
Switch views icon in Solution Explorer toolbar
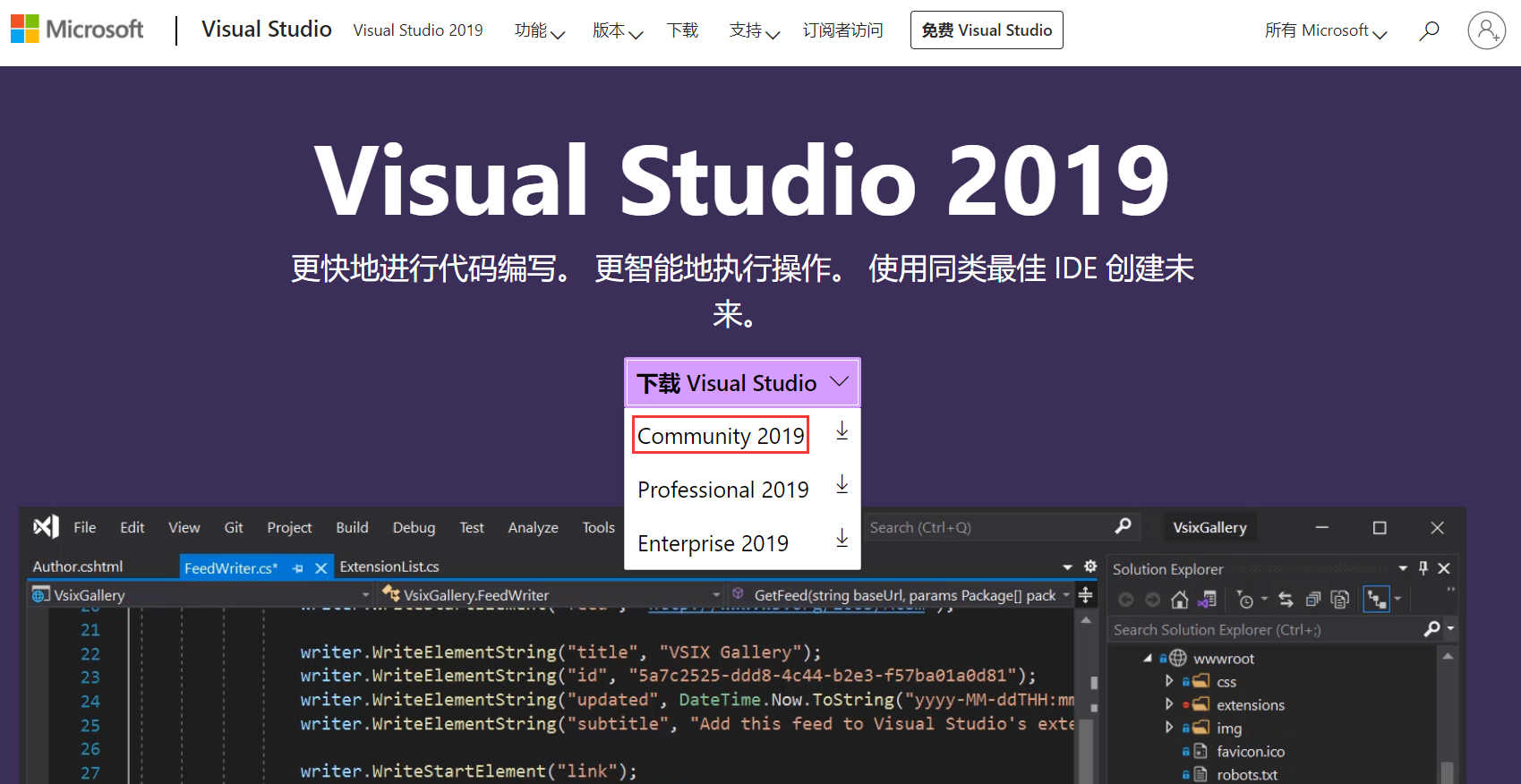point(1208,600)
